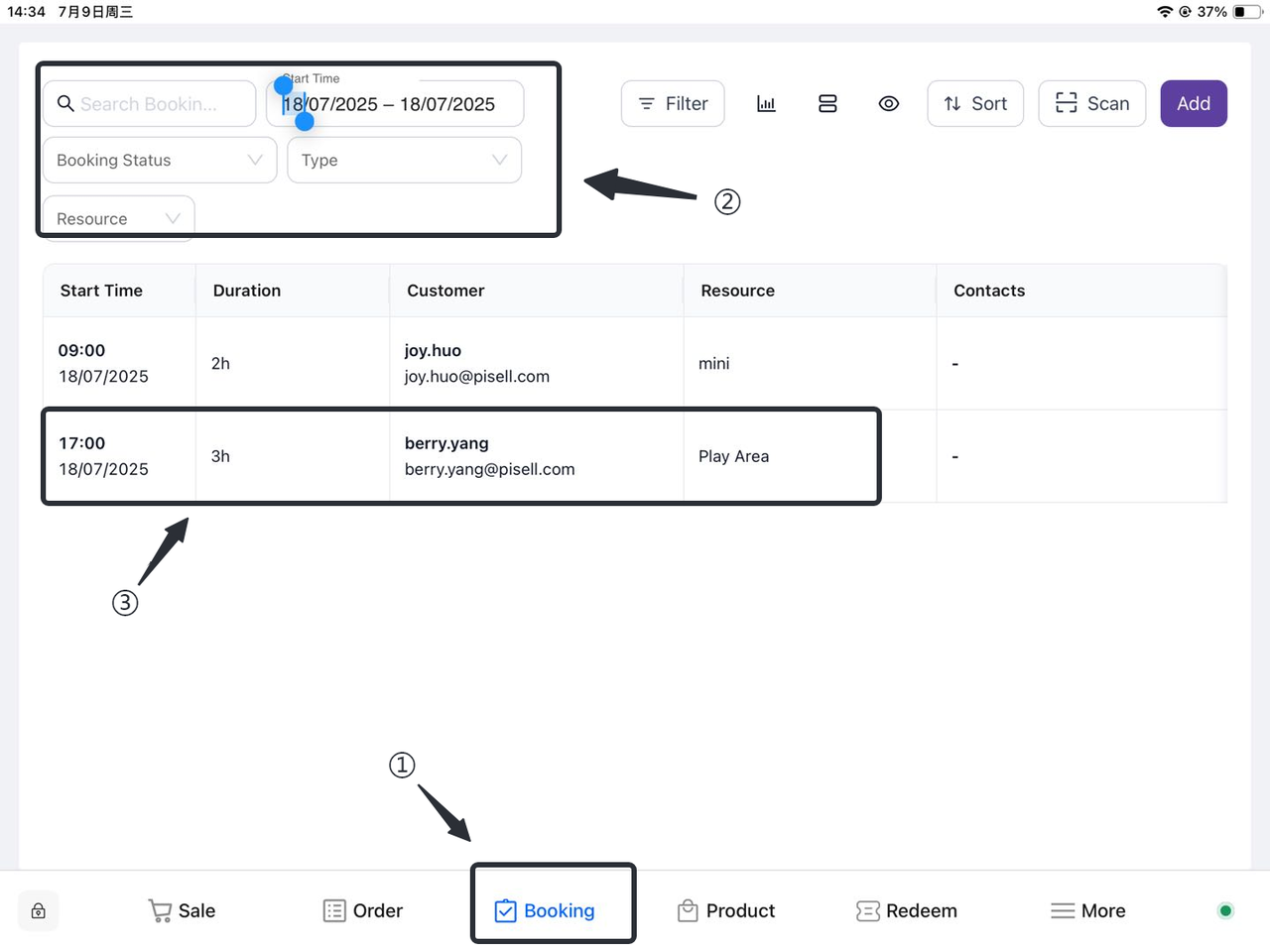Expand the Resource filter dropdown

(x=118, y=218)
